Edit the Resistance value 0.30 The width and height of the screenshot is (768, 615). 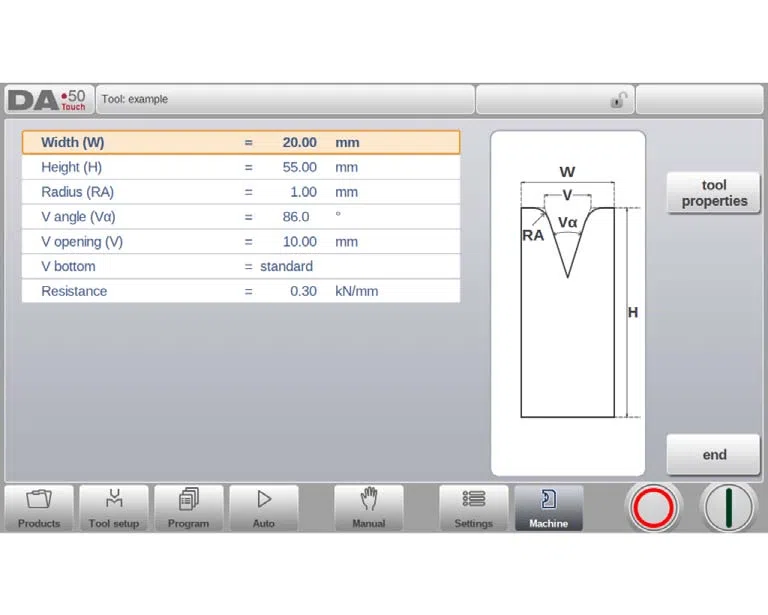303,291
